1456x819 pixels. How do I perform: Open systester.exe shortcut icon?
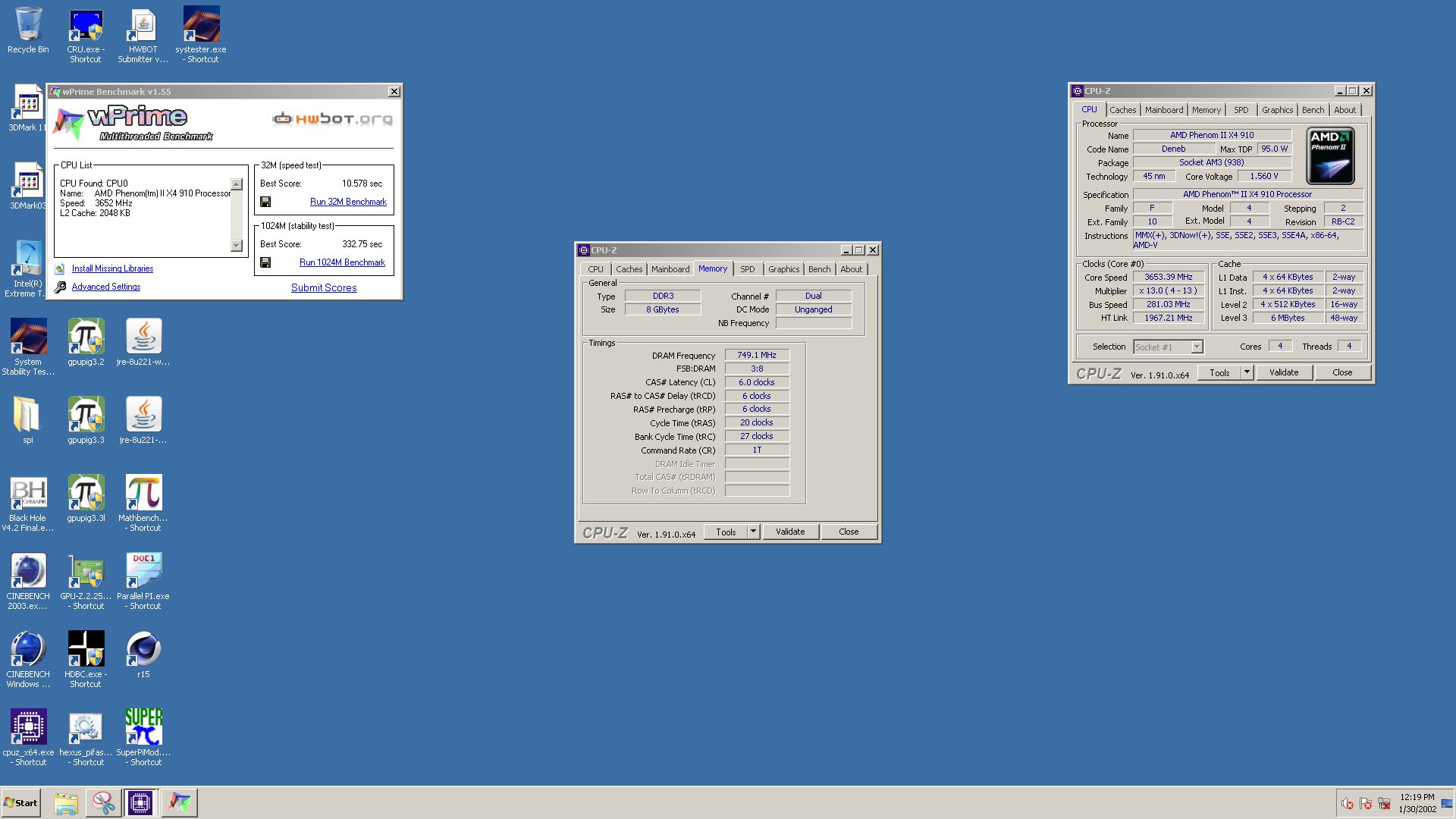[x=201, y=35]
